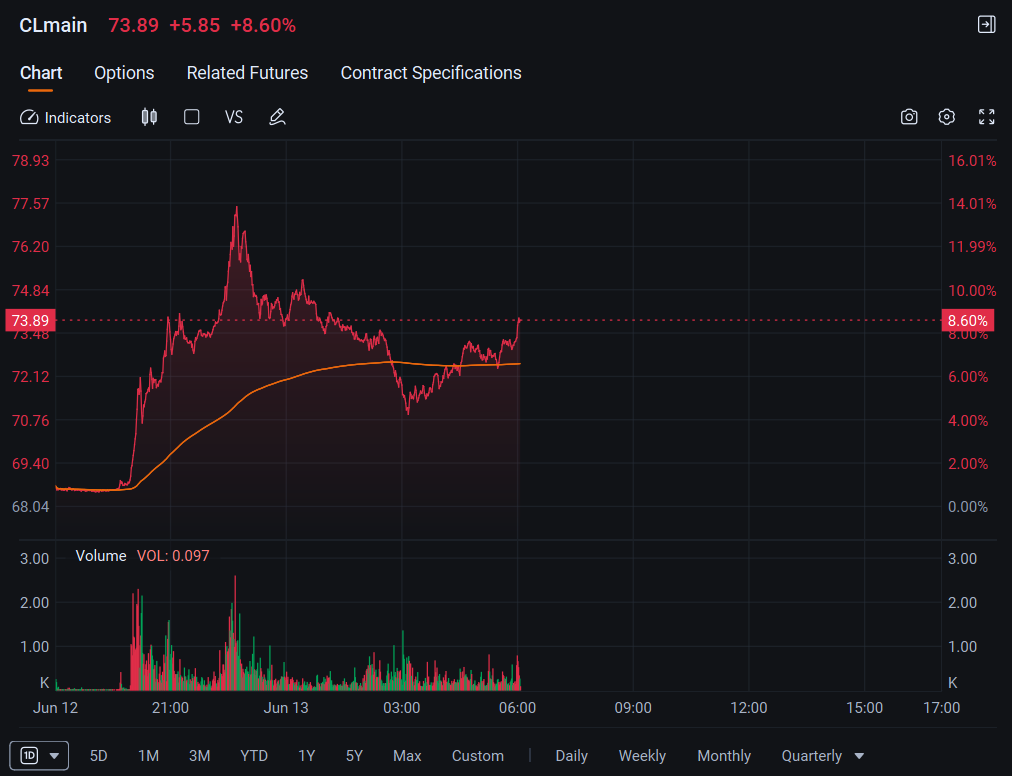Open the Indicators panel
The height and width of the screenshot is (776, 1012).
tap(65, 117)
